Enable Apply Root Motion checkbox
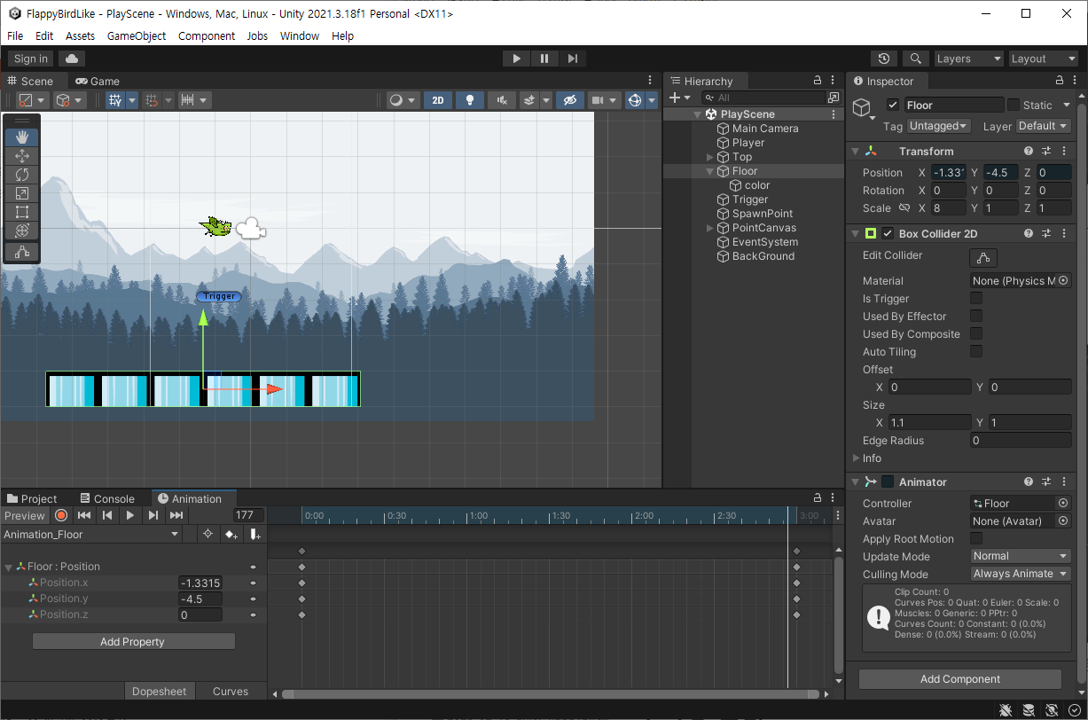1088x720 pixels. [976, 539]
